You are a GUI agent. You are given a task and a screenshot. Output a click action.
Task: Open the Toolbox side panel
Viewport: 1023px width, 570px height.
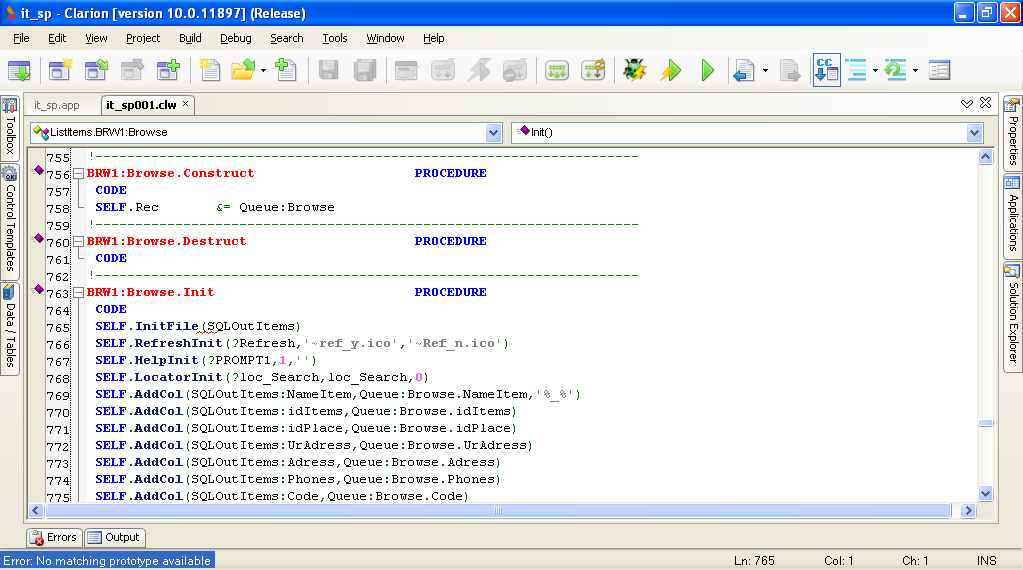tap(10, 128)
